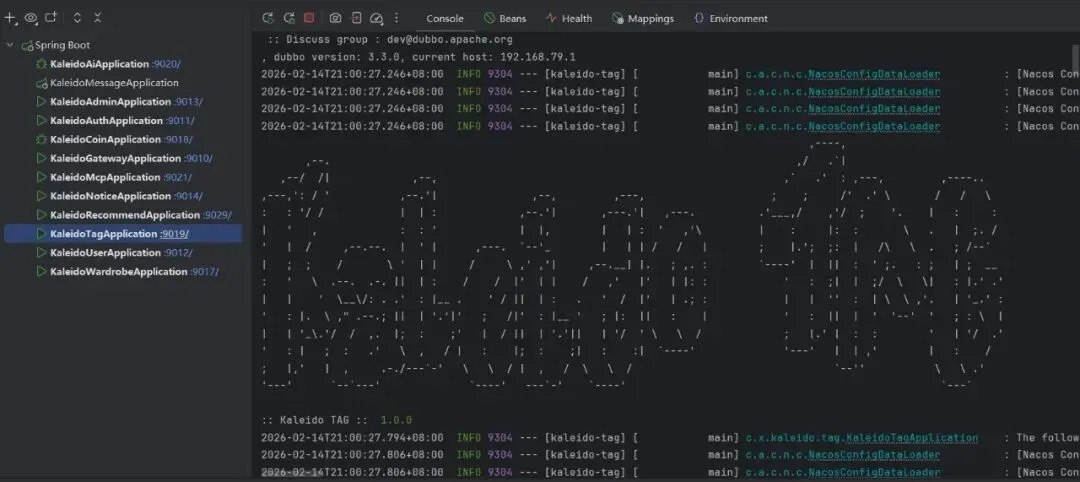This screenshot has width=1080, height=482.
Task: Rerun the application in debug mode
Action: 289,18
